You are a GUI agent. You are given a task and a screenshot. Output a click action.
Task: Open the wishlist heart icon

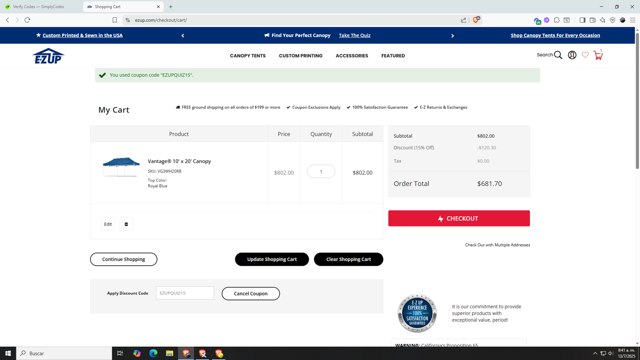tap(585, 55)
